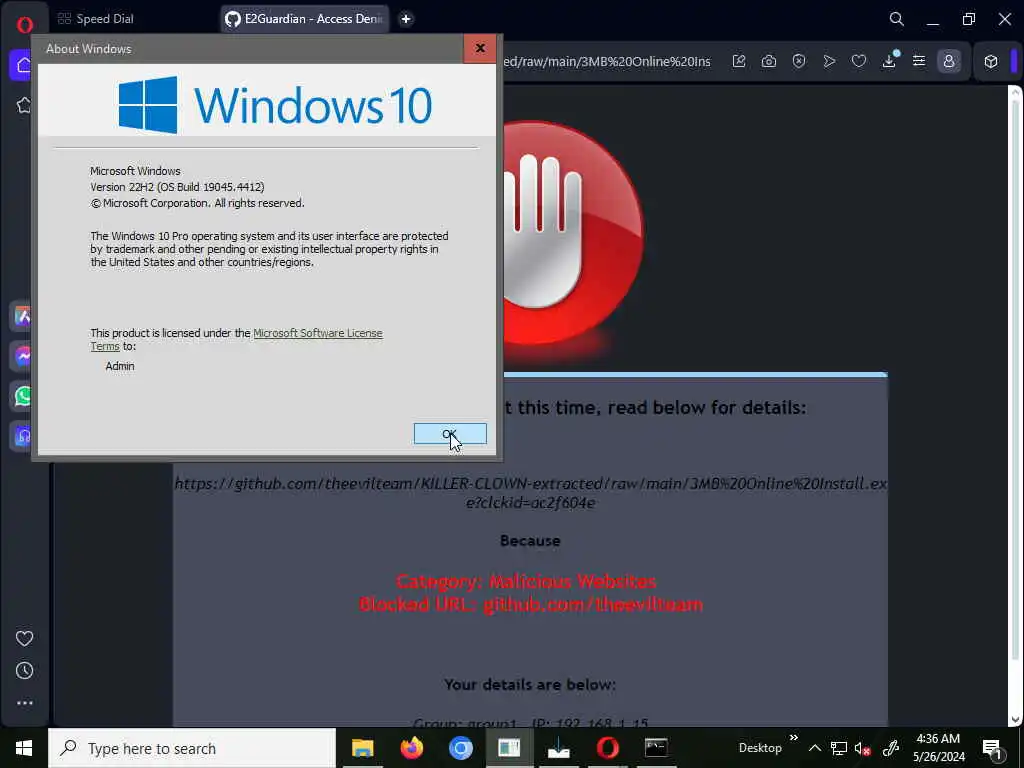Open the Extensions cube icon

[991, 61]
